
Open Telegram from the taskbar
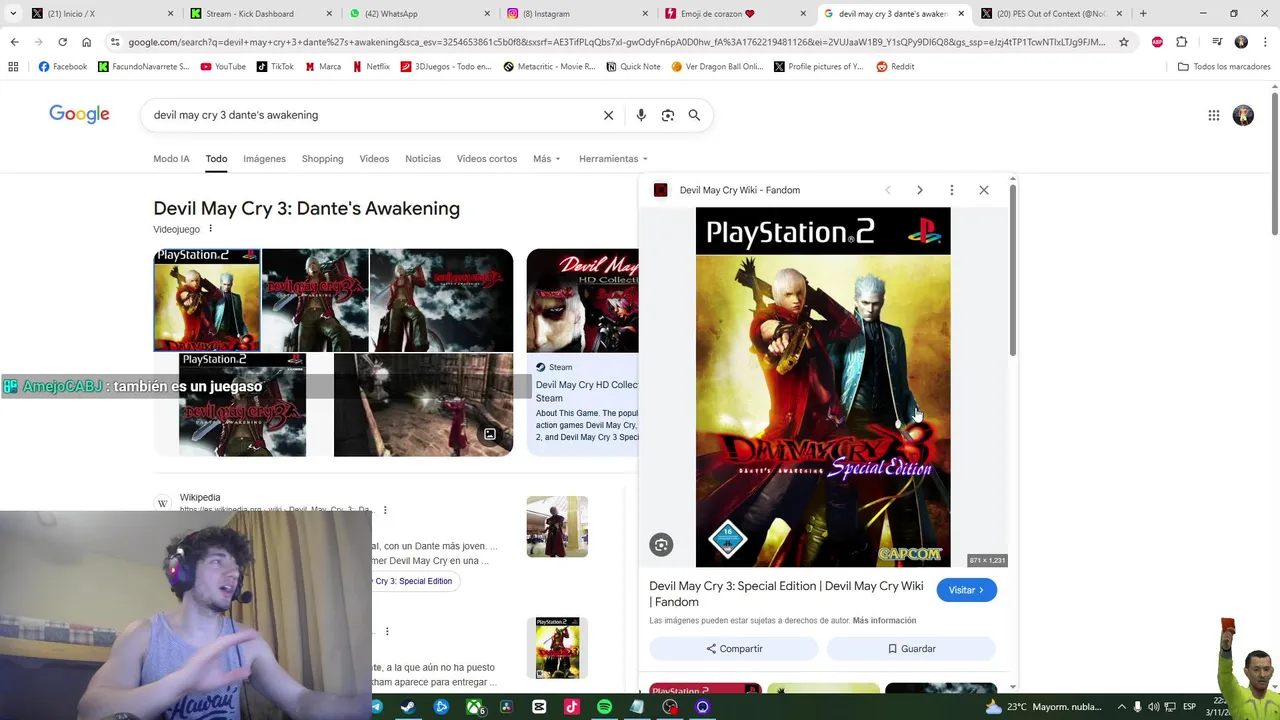[376, 707]
